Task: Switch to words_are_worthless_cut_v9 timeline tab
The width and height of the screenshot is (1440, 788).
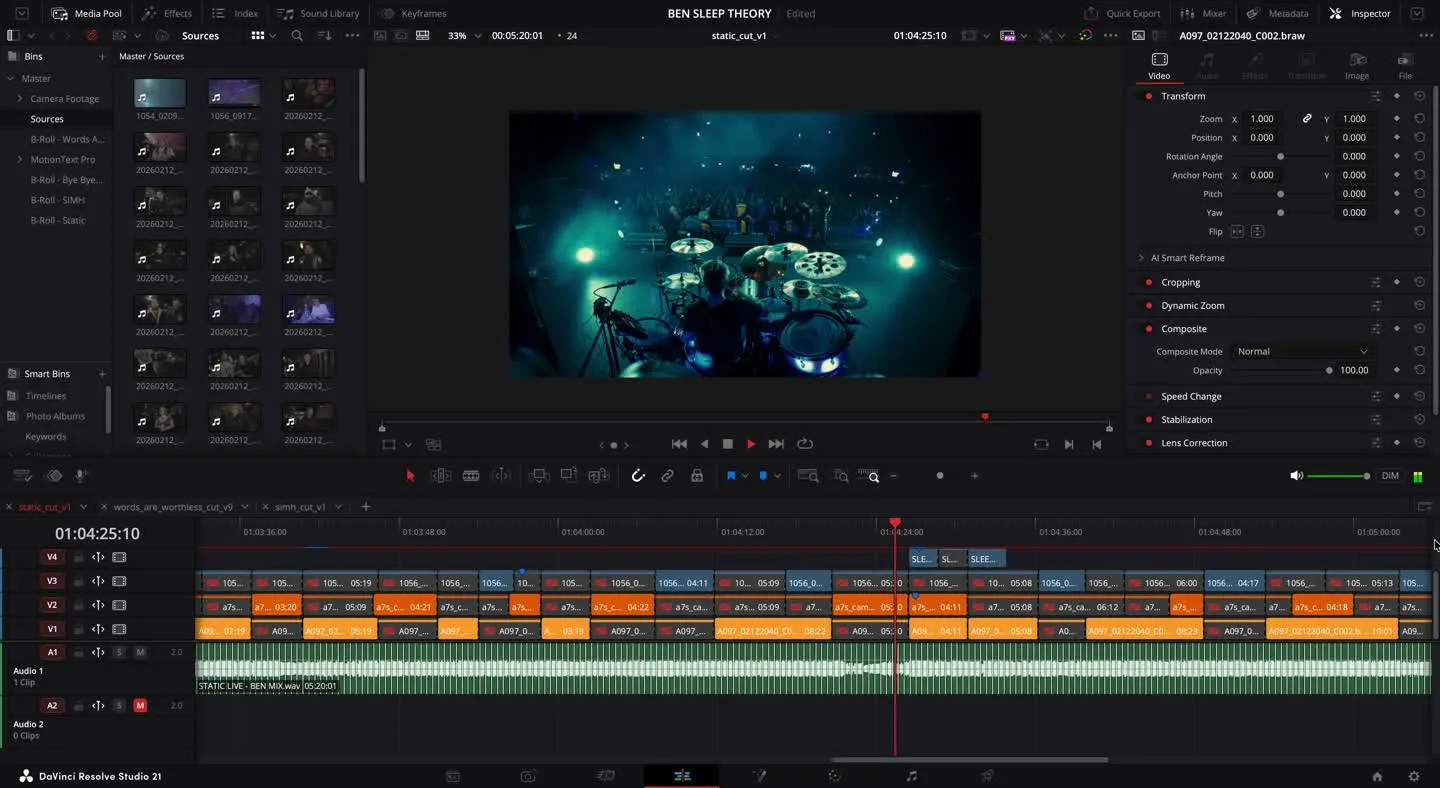Action: pyautogui.click(x=173, y=507)
